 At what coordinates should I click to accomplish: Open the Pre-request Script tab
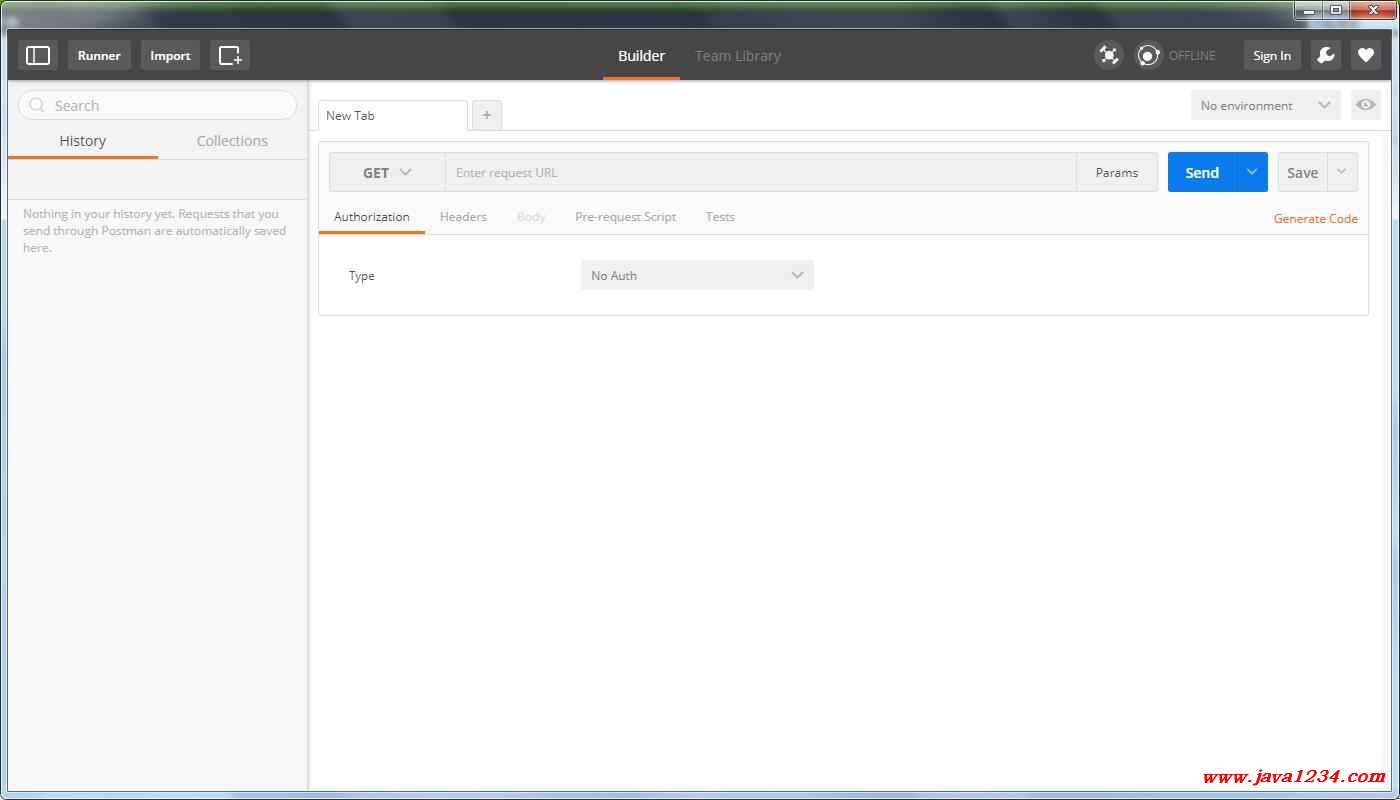point(625,217)
